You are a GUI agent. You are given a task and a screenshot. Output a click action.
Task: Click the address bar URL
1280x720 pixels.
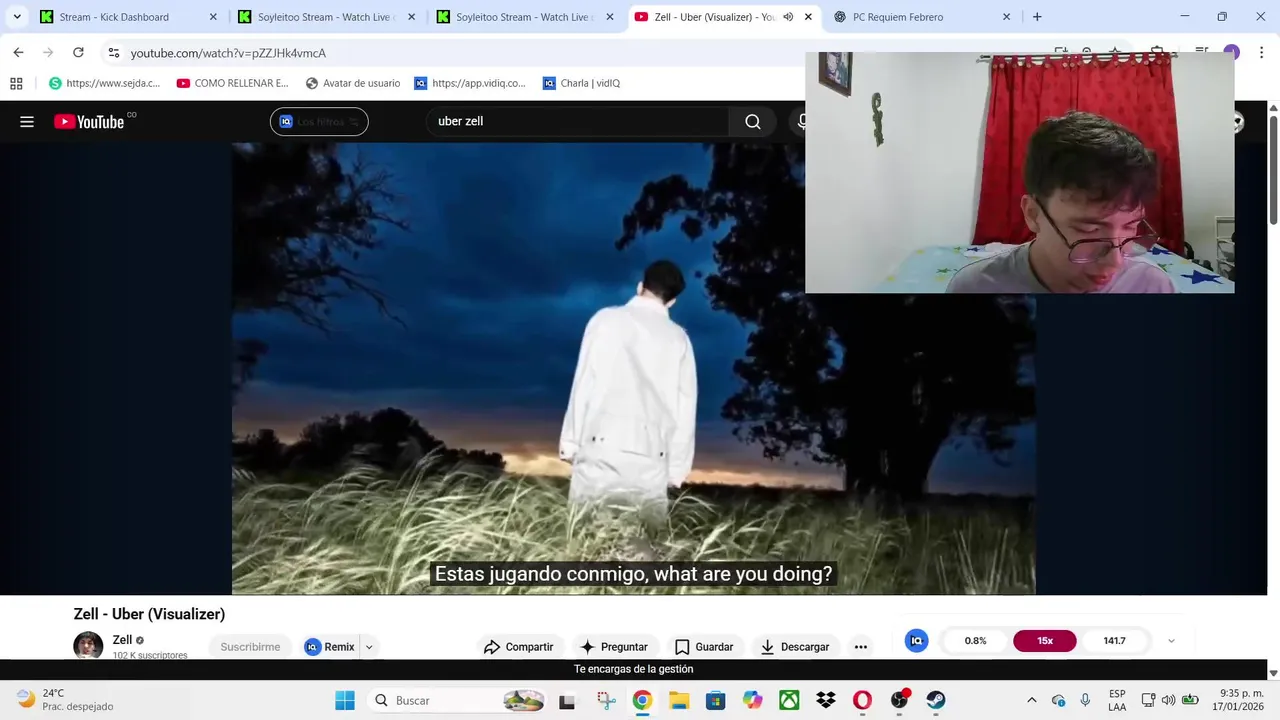coord(228,53)
